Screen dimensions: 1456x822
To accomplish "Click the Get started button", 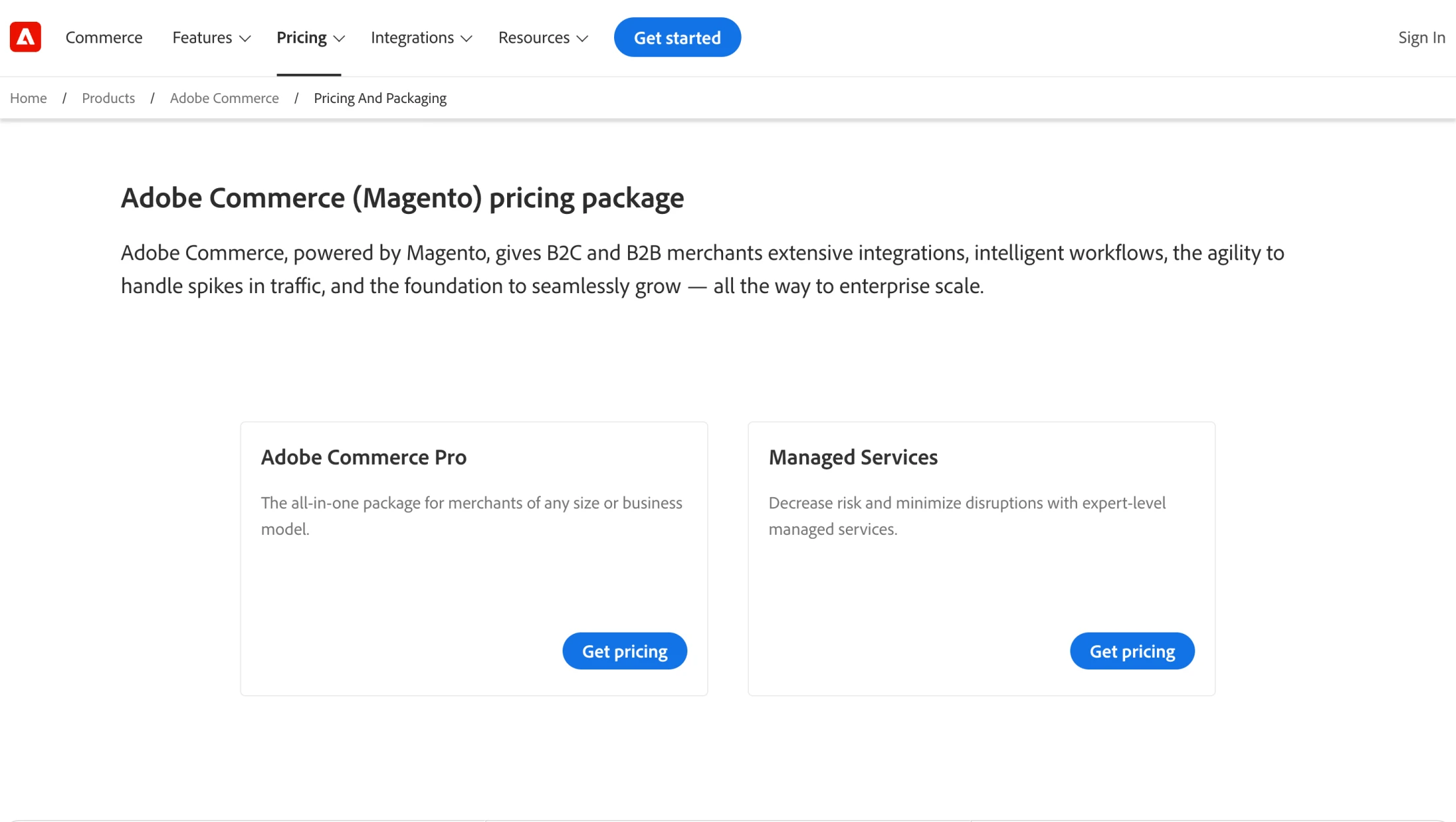I will [677, 37].
